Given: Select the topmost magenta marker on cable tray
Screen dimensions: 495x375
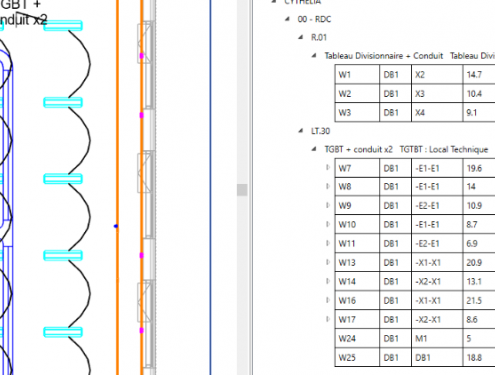Looking at the screenshot, I should coord(141,56).
